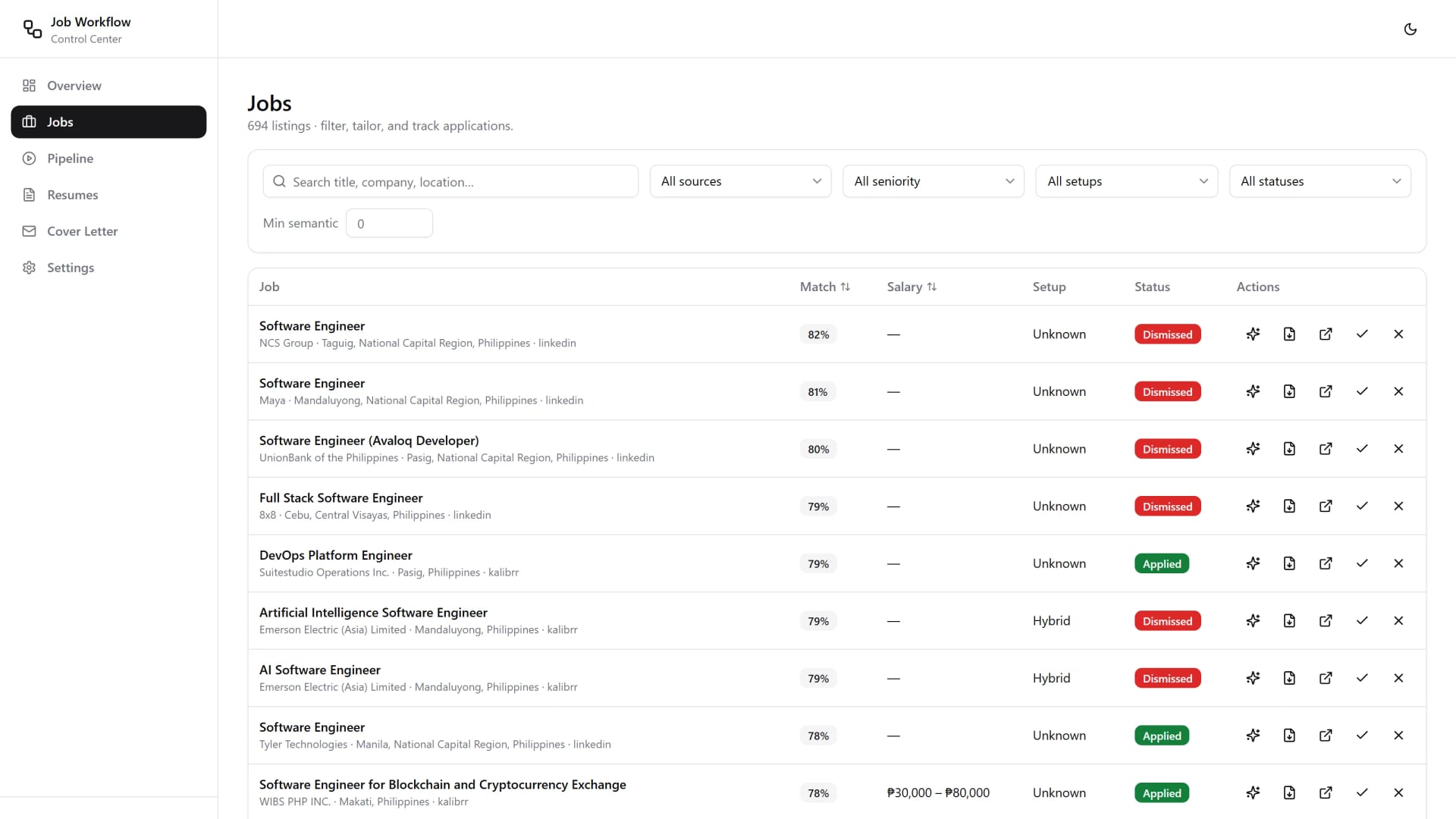Tailor sparkle icon for DevOps Platform Engineer
The width and height of the screenshot is (1456, 819).
pyautogui.click(x=1253, y=563)
